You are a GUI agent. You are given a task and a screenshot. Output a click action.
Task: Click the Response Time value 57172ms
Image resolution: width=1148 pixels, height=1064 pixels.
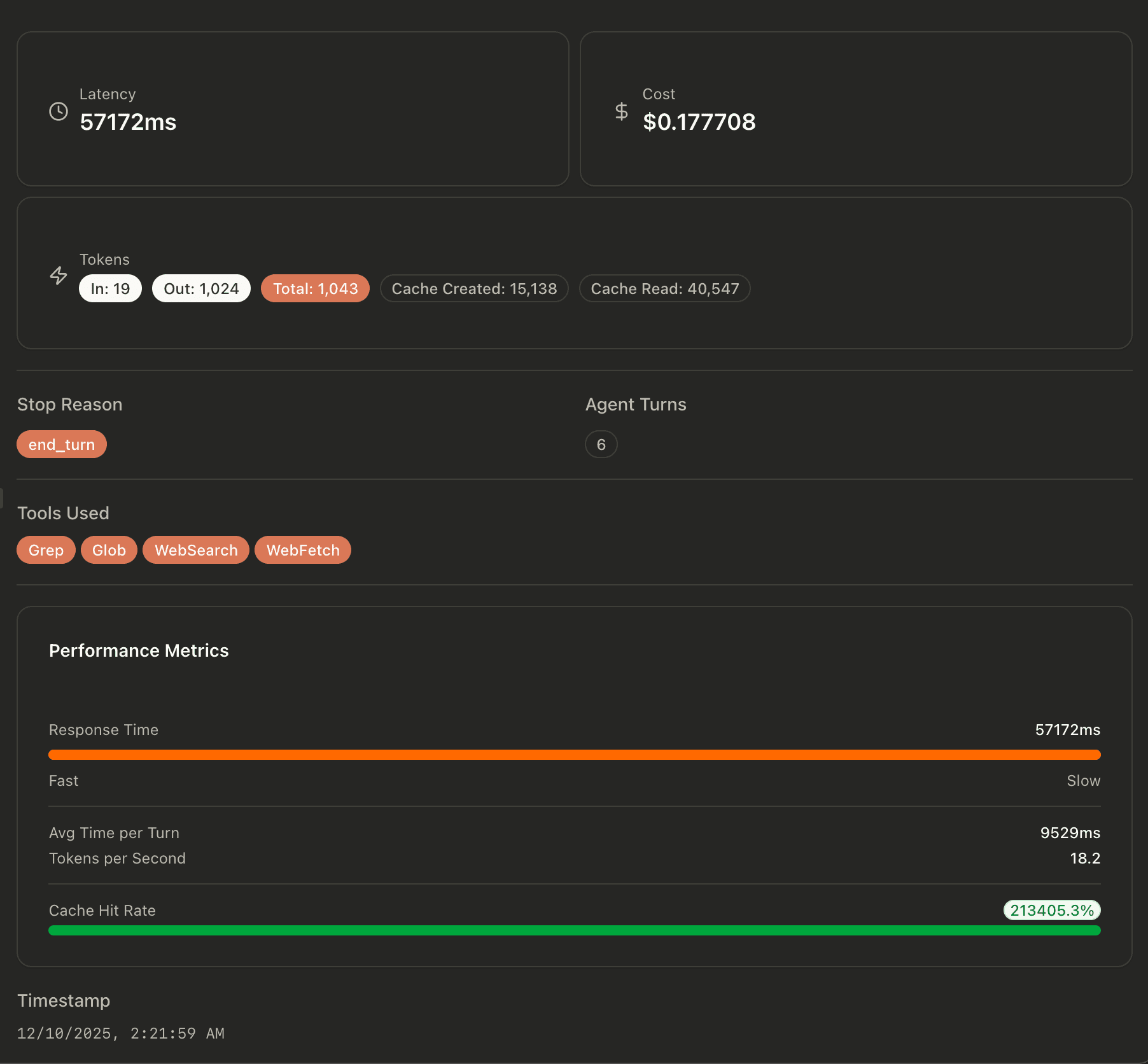click(x=1068, y=730)
